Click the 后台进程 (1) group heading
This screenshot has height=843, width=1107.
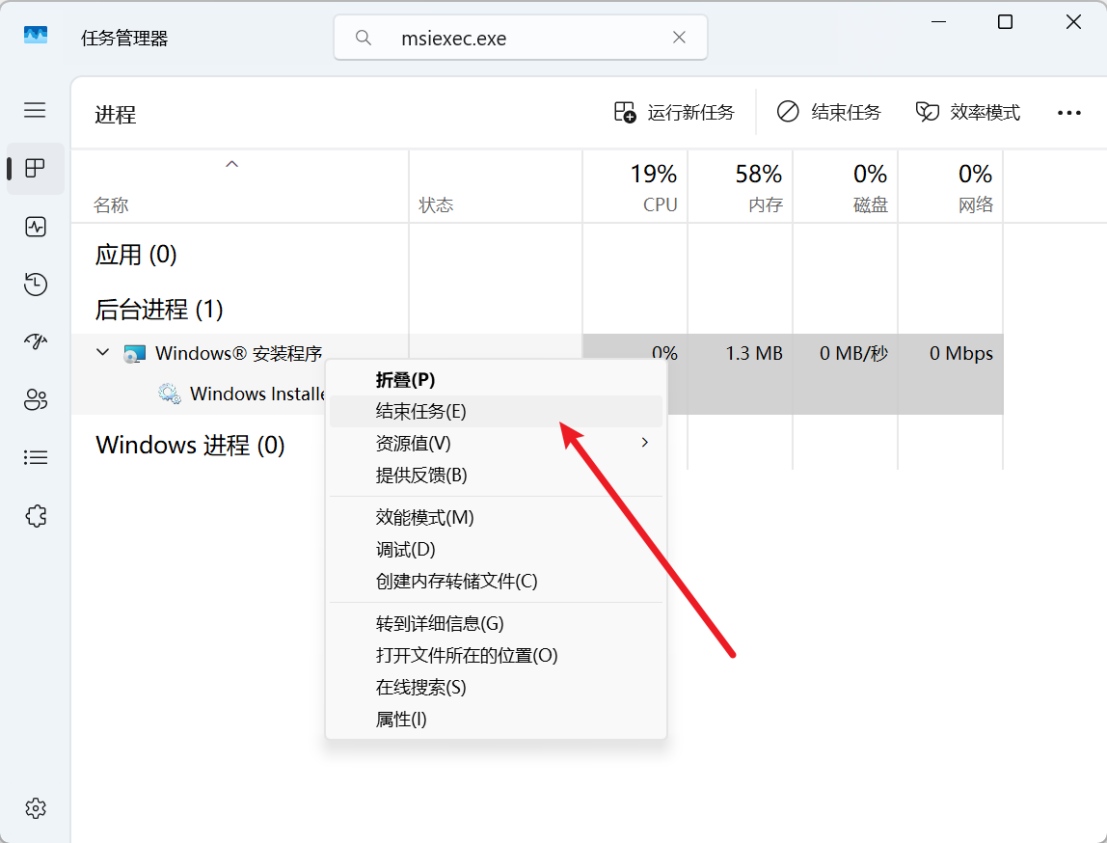click(x=159, y=309)
